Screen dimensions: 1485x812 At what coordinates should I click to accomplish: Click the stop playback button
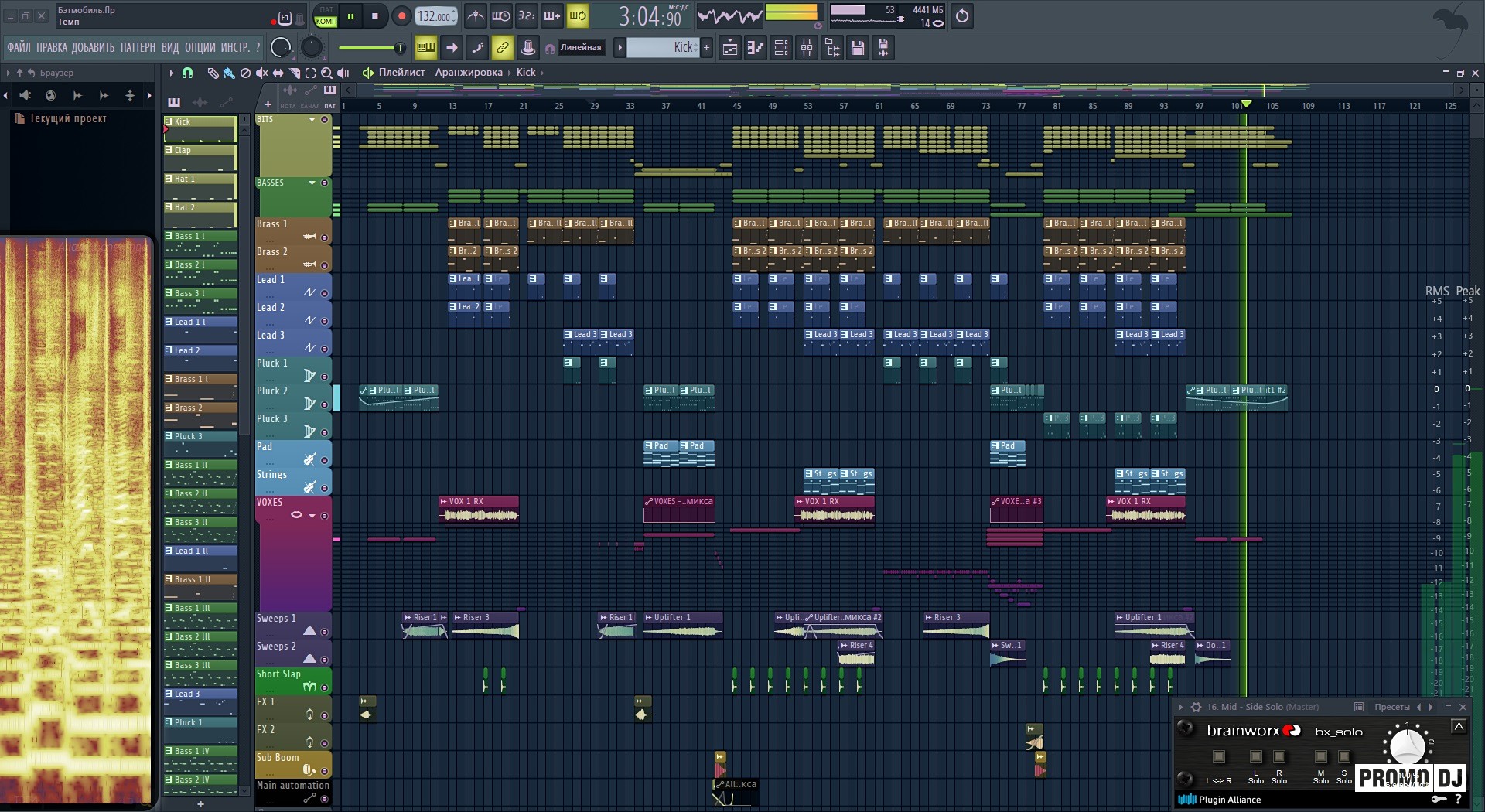[375, 16]
